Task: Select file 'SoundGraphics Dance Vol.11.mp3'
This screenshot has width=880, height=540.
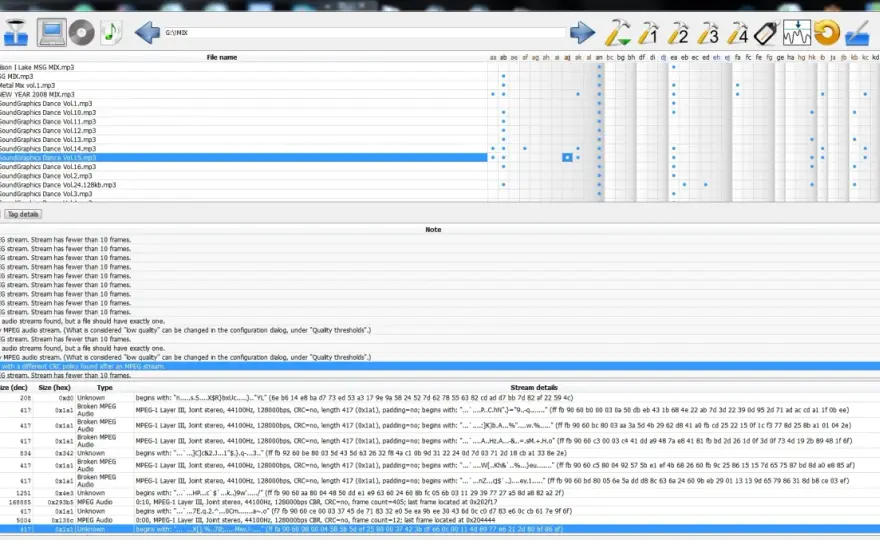Action: tap(244, 121)
